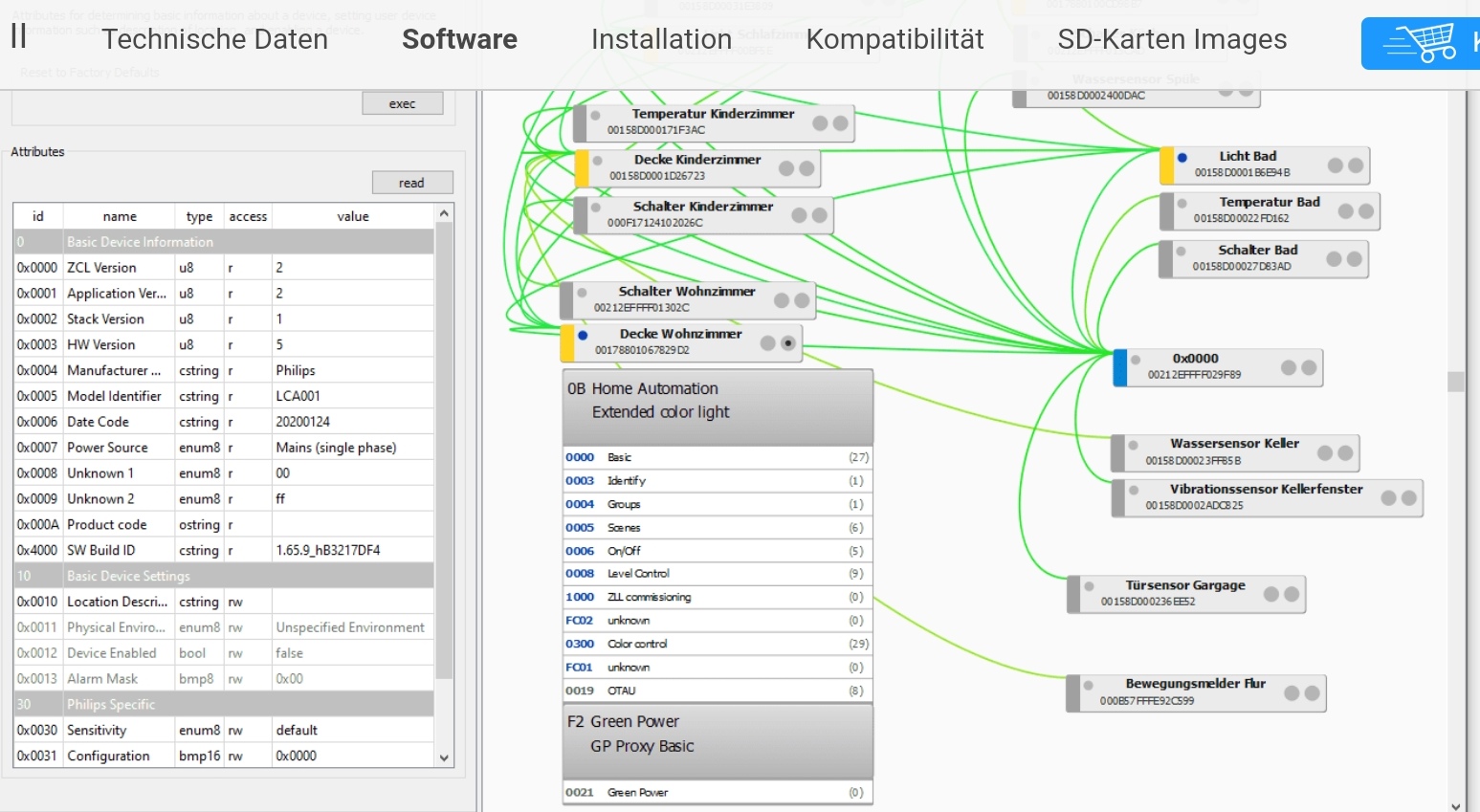
Task: Select the On/Off cluster 0006 row
Action: (x=718, y=551)
